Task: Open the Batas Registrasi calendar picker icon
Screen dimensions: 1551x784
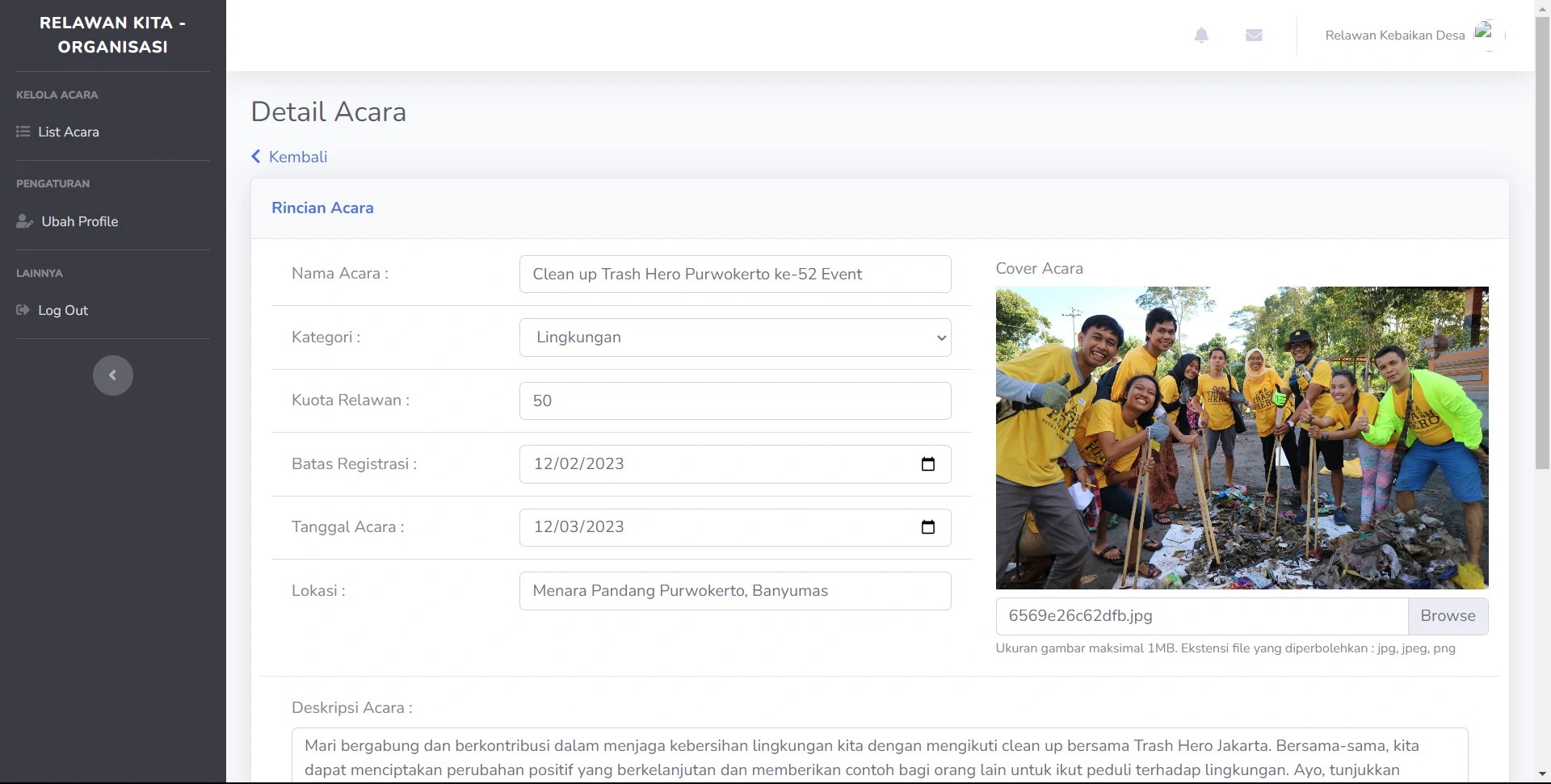Action: [x=928, y=464]
